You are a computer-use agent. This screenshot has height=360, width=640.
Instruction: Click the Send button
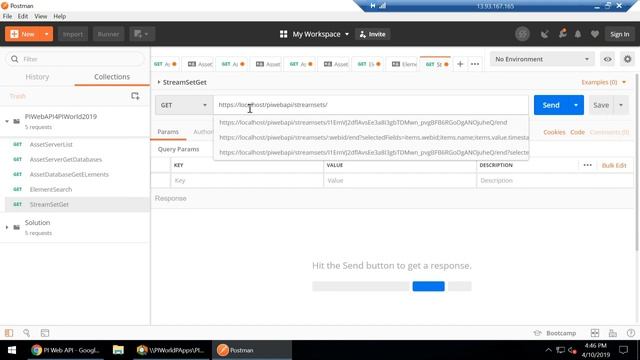(551, 105)
